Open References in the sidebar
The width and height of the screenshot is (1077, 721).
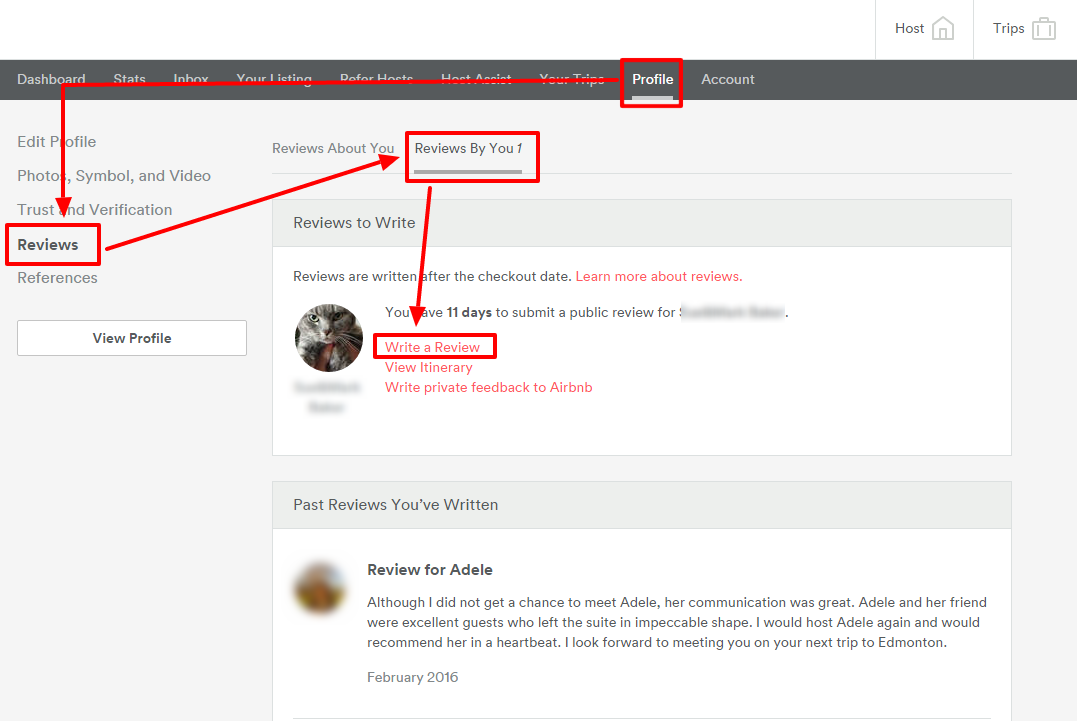pos(57,278)
